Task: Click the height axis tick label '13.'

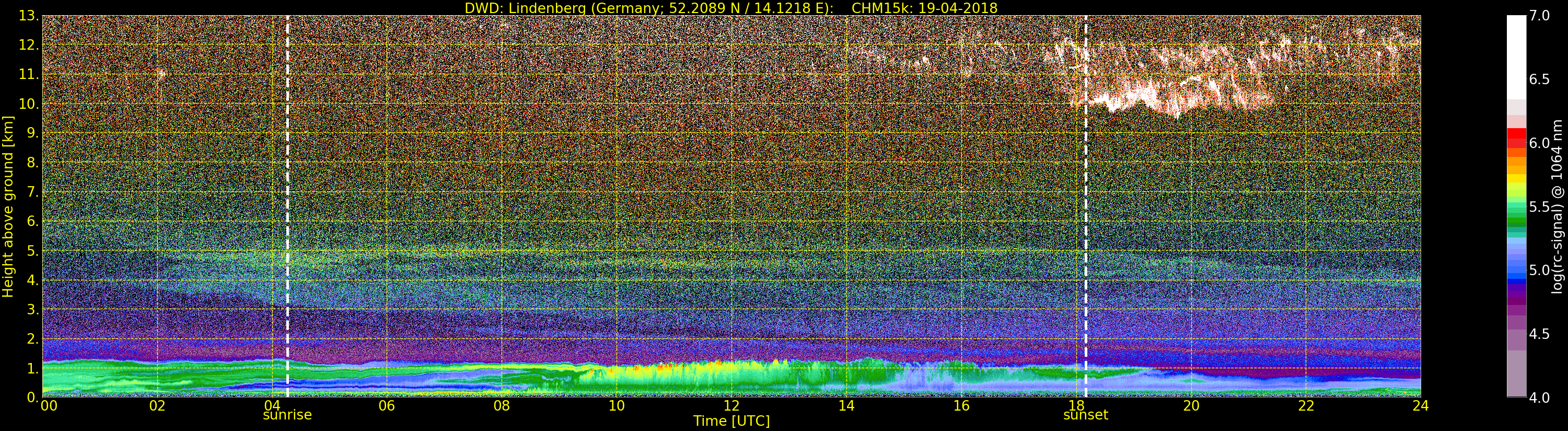Action: point(29,16)
